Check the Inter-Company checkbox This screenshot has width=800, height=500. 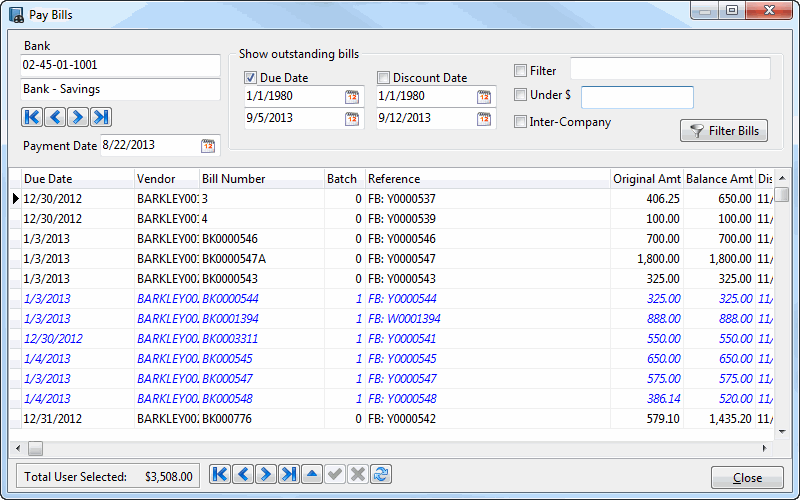click(x=520, y=122)
